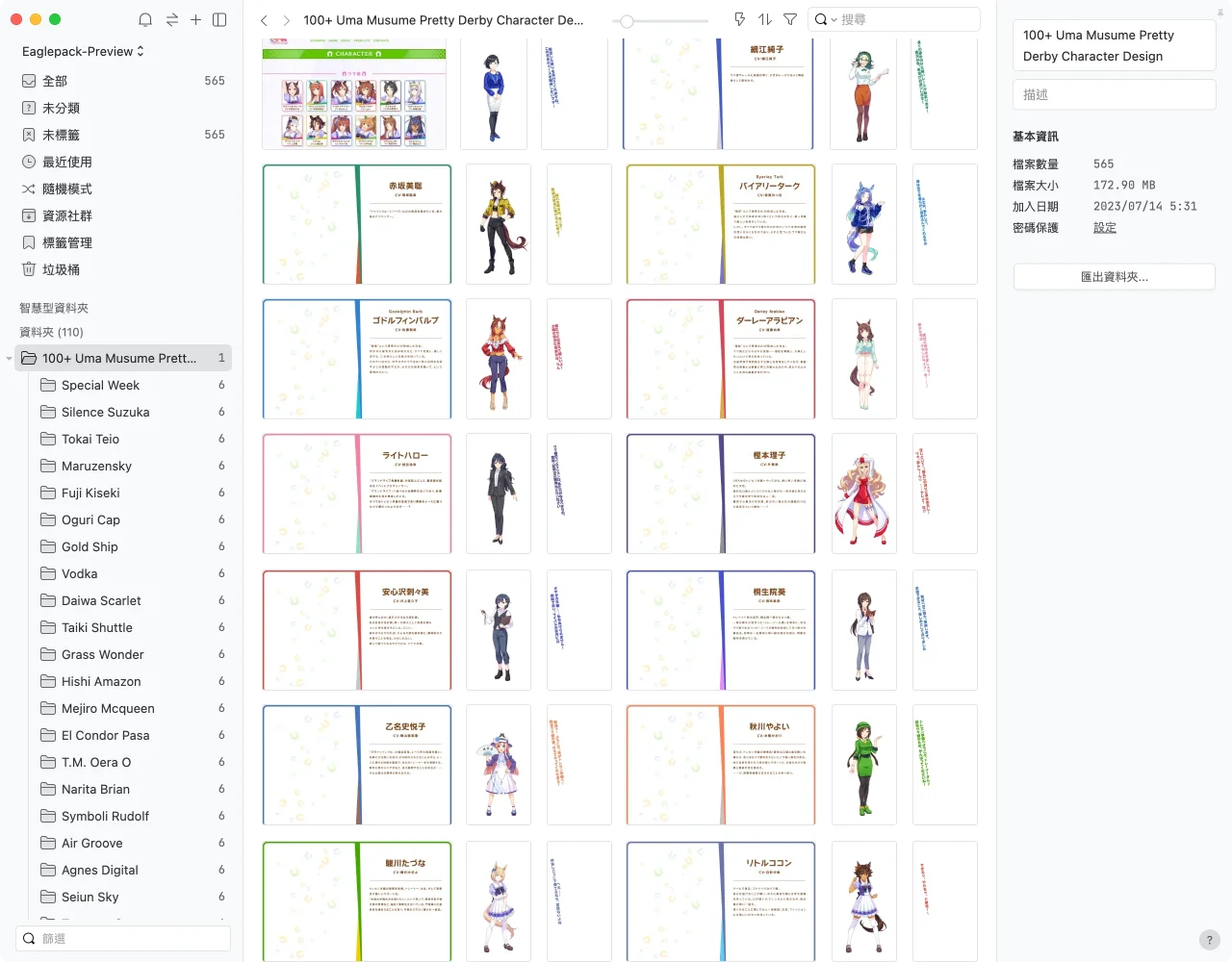Click the Gold Ship folder icon
This screenshot has height=962, width=1232.
pos(48,546)
